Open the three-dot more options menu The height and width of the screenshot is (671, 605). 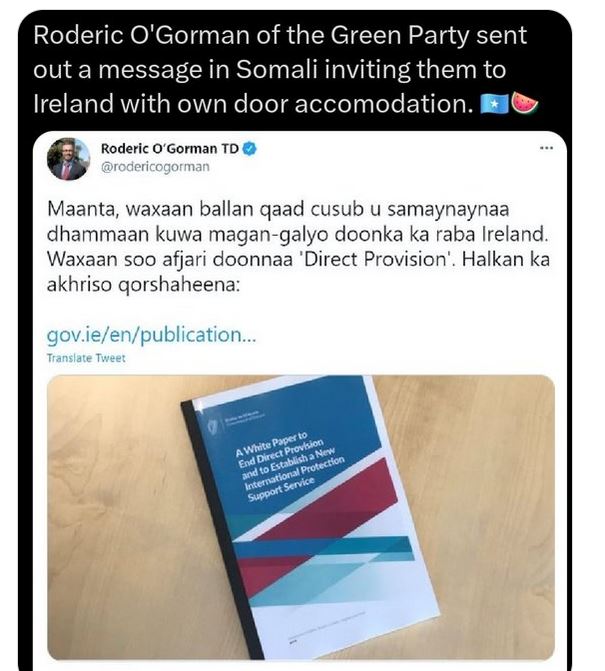[x=546, y=148]
